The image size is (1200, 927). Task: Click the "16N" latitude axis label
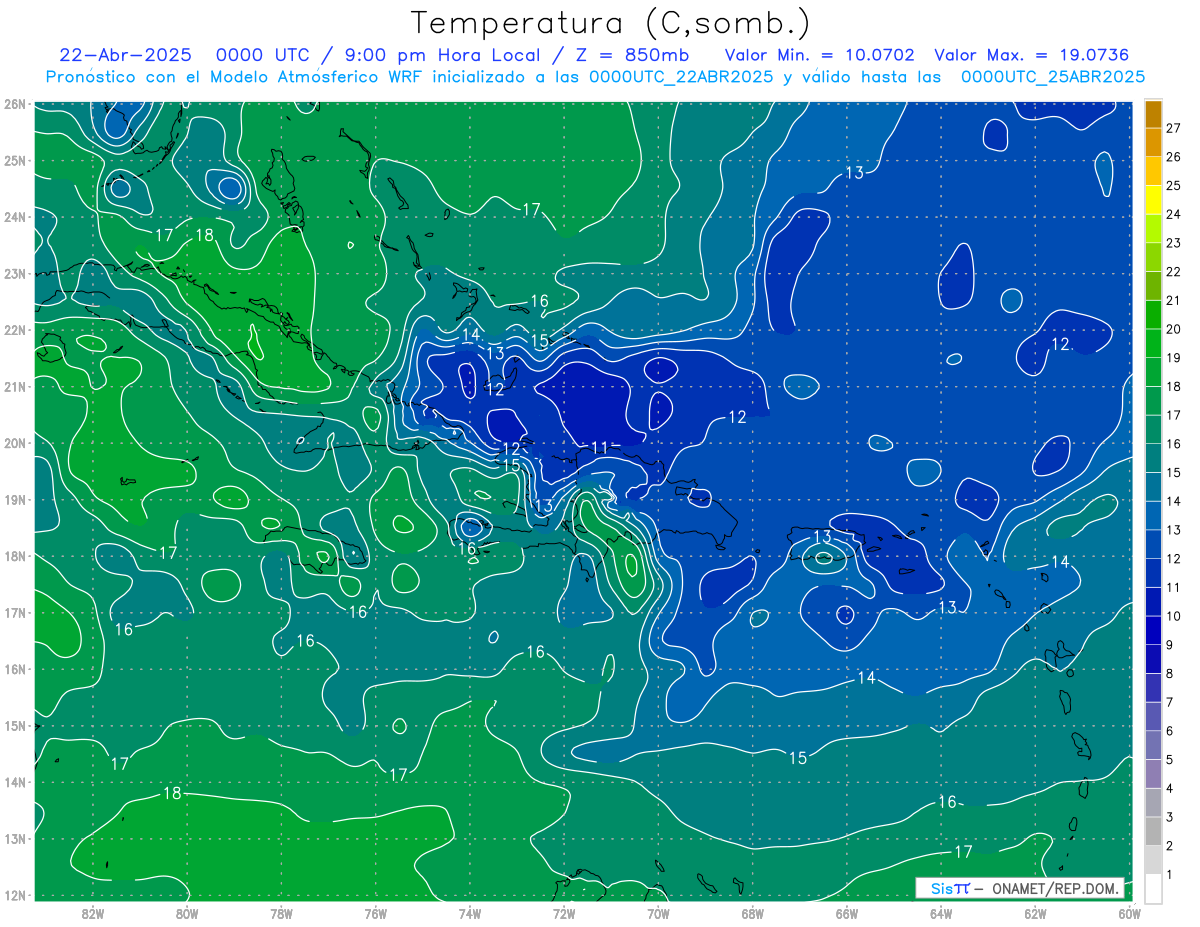click(x=15, y=669)
